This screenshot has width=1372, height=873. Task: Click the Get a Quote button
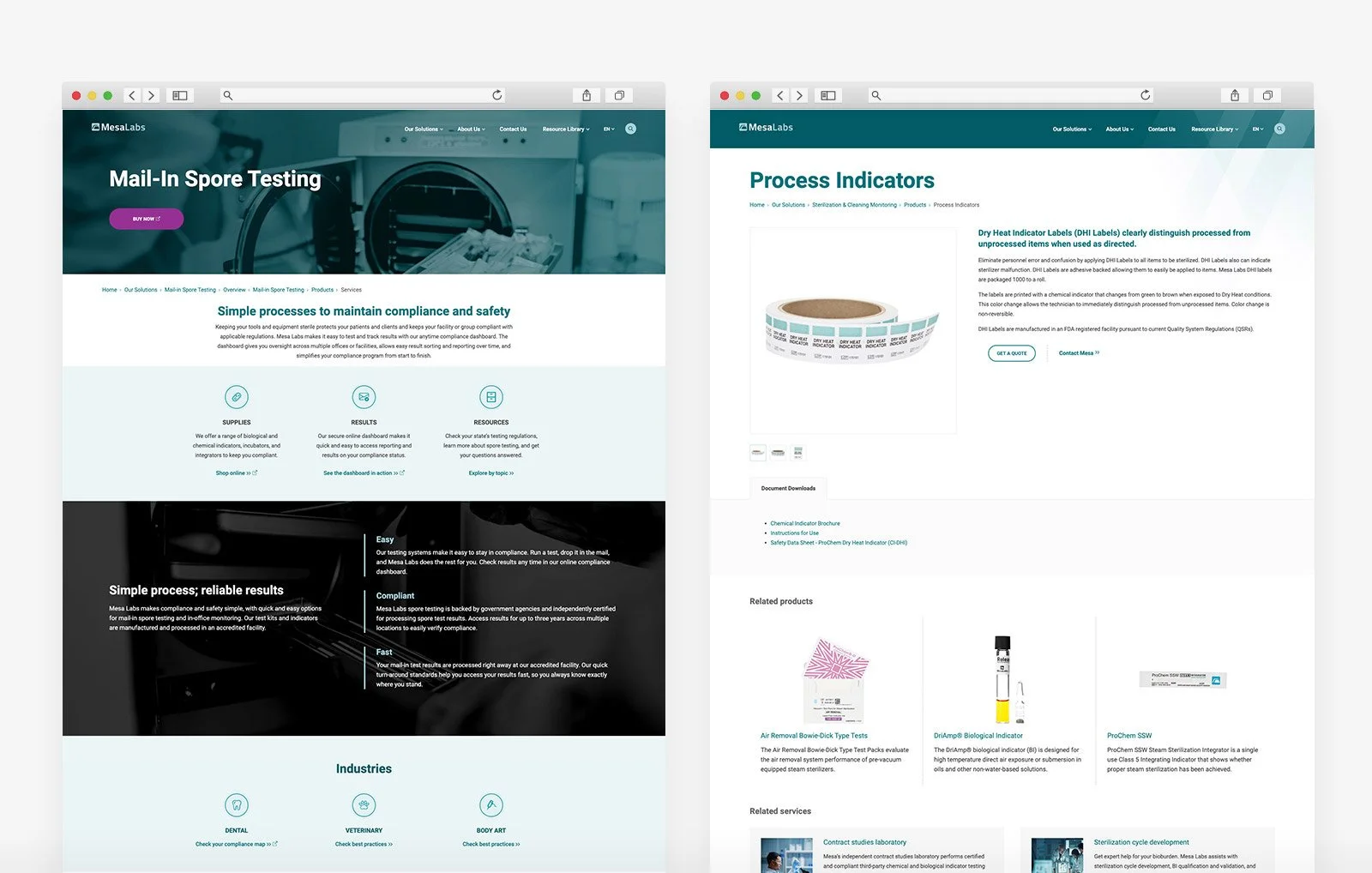point(1012,353)
